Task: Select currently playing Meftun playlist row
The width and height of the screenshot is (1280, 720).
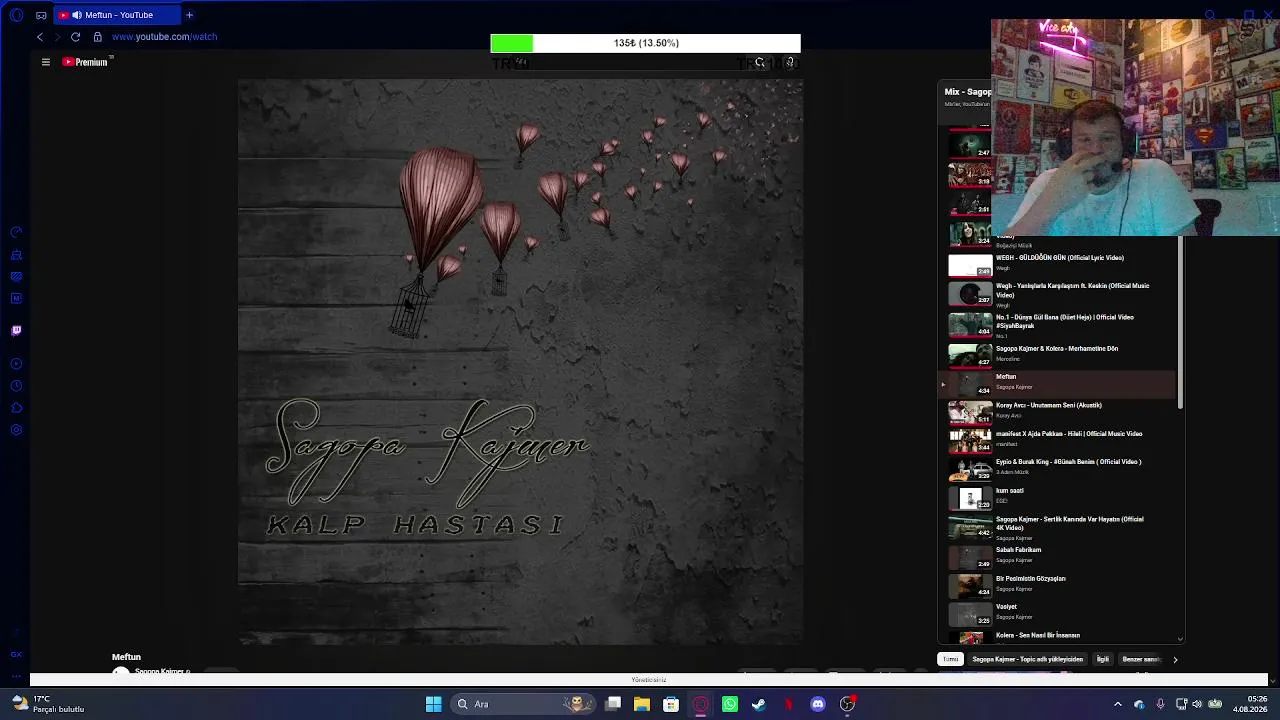Action: click(1057, 383)
